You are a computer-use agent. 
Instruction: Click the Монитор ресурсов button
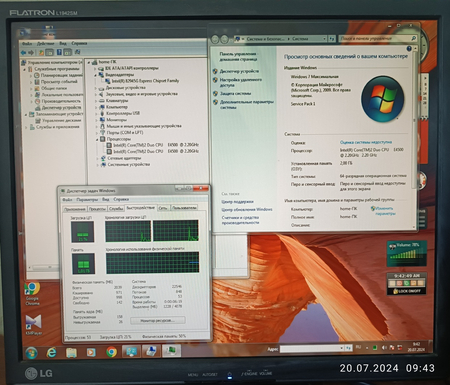tap(158, 320)
